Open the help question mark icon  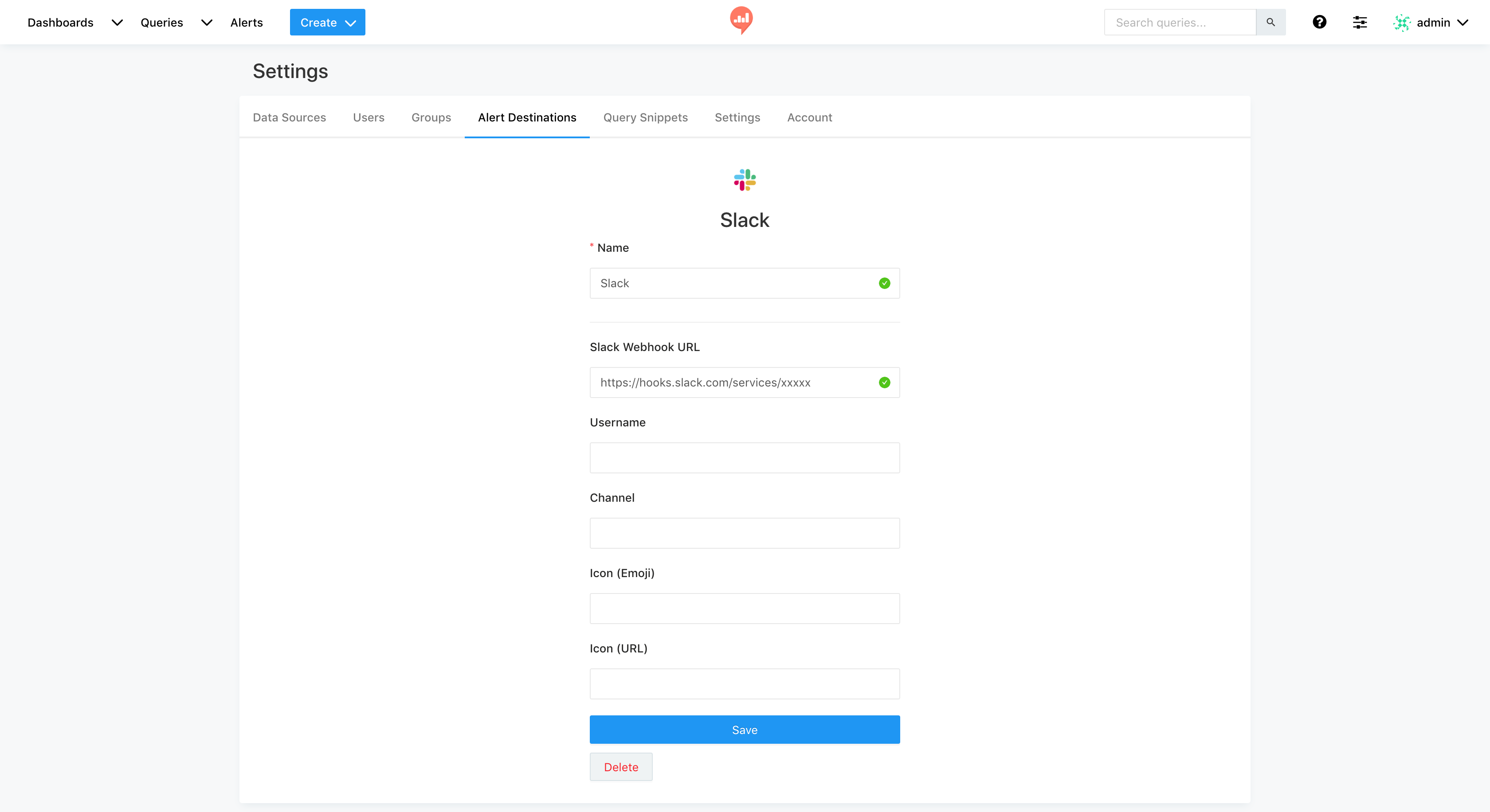pos(1319,22)
